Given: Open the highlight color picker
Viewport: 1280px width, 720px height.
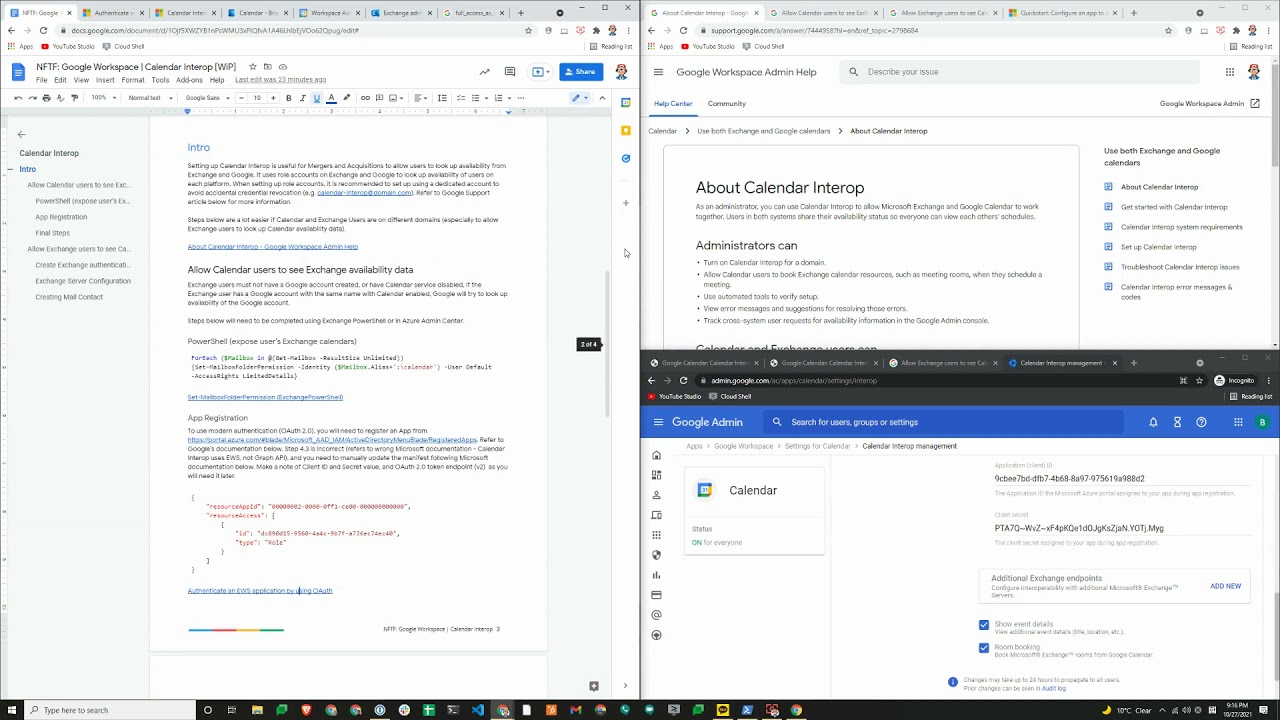Looking at the screenshot, I should [x=346, y=98].
